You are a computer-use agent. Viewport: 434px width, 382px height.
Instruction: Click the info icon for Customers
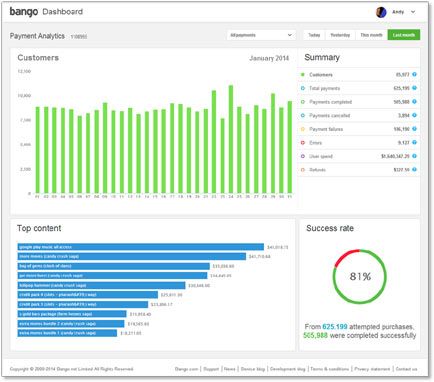(414, 74)
